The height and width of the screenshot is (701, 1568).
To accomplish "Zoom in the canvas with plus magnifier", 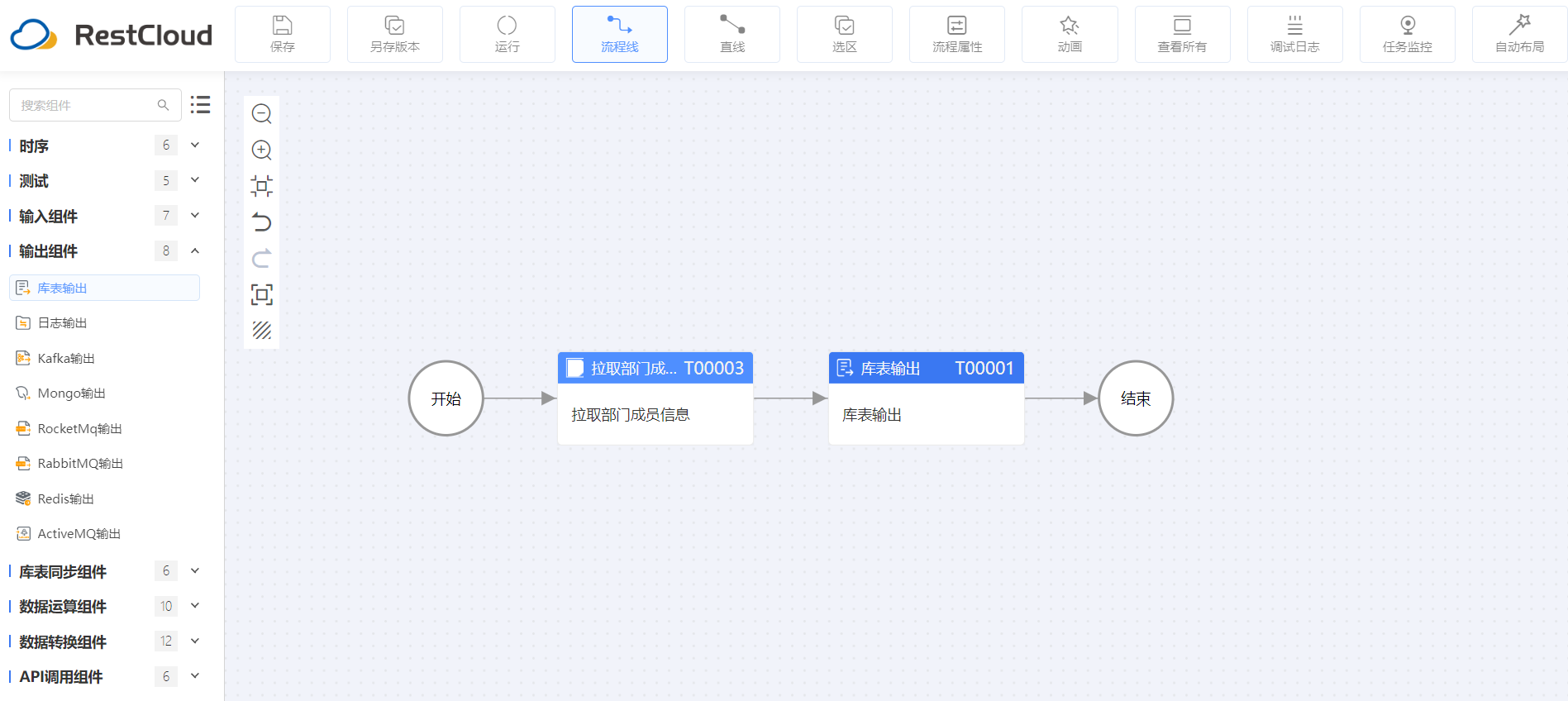I will [262, 150].
